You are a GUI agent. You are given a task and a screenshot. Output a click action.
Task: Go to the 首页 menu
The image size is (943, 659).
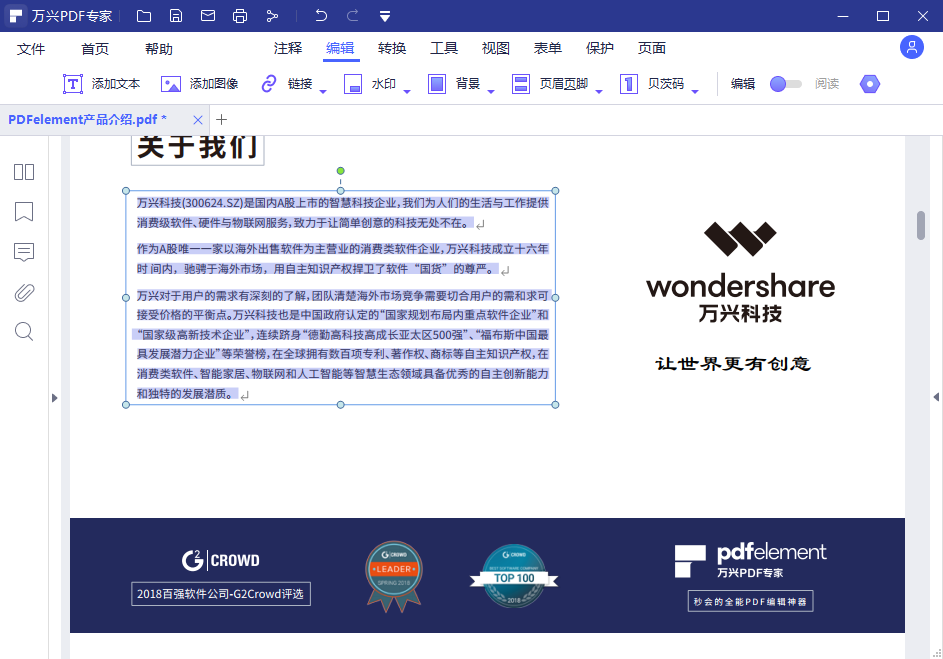point(95,49)
